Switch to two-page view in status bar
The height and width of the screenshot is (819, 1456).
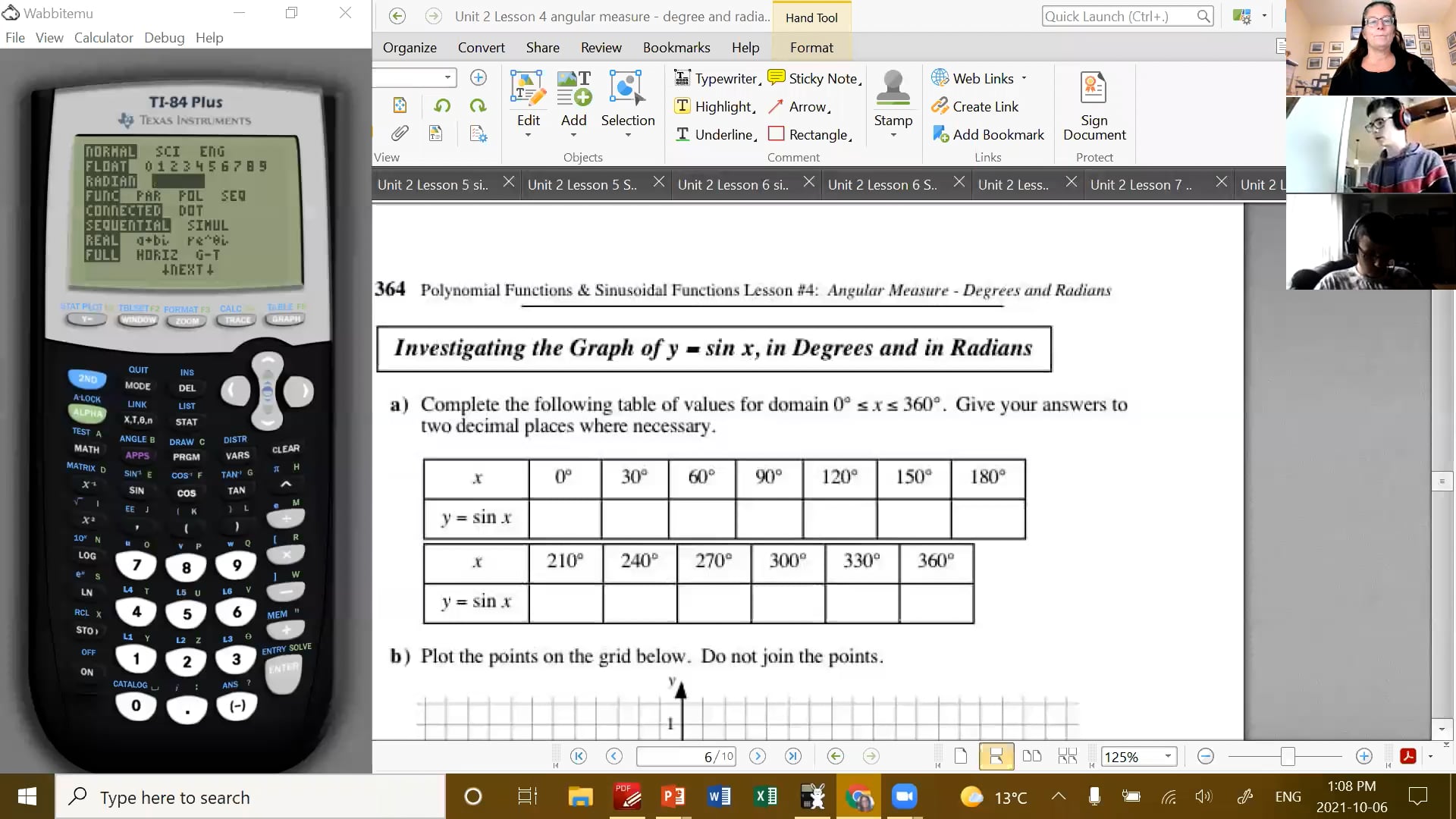coord(1031,756)
